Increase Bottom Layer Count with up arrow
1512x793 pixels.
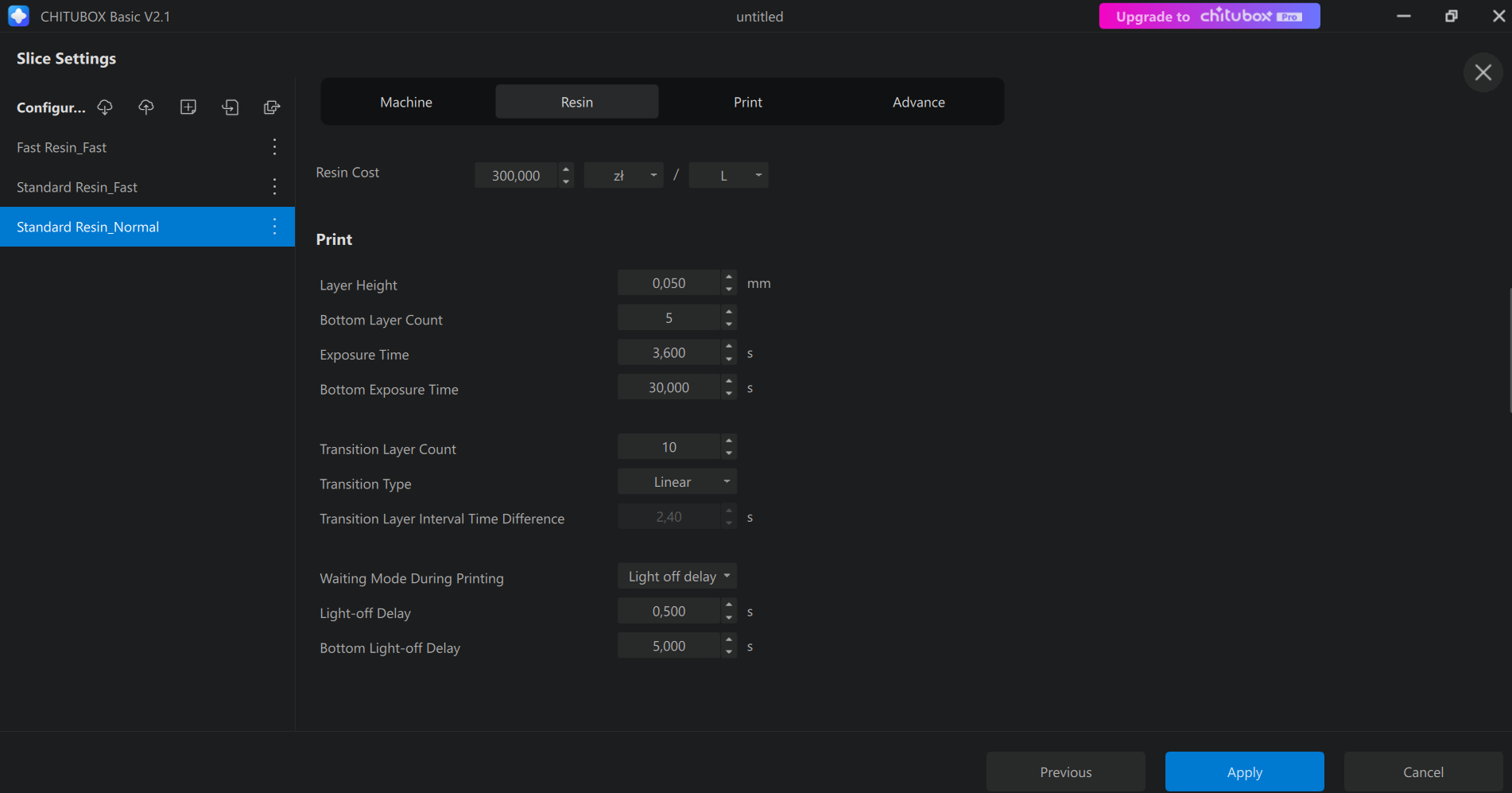pyautogui.click(x=729, y=312)
